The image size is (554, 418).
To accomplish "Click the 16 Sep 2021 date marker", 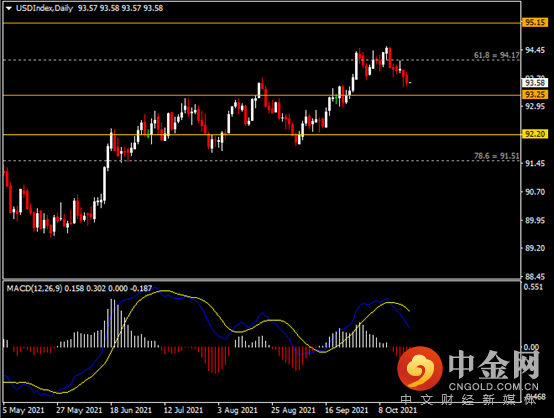I will point(346,410).
